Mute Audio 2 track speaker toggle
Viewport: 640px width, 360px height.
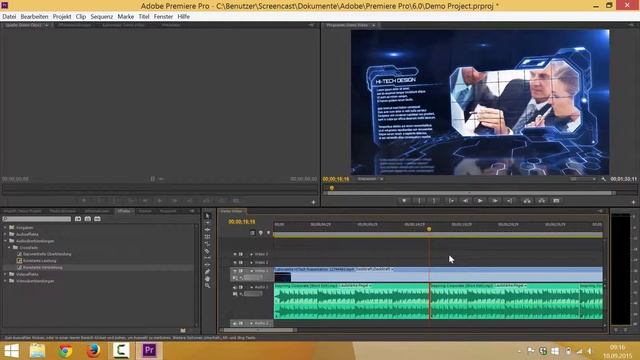pyautogui.click(x=235, y=323)
